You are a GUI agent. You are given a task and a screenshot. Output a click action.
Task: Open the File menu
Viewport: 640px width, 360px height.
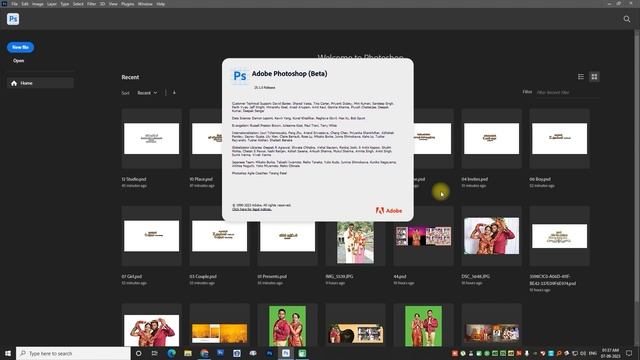point(14,4)
